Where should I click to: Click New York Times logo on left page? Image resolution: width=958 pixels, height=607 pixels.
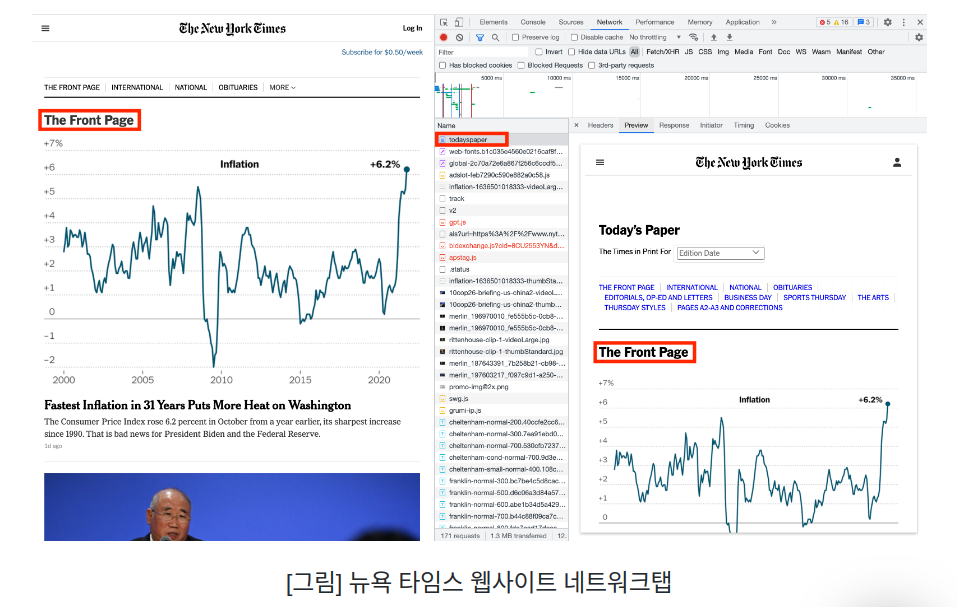click(232, 28)
